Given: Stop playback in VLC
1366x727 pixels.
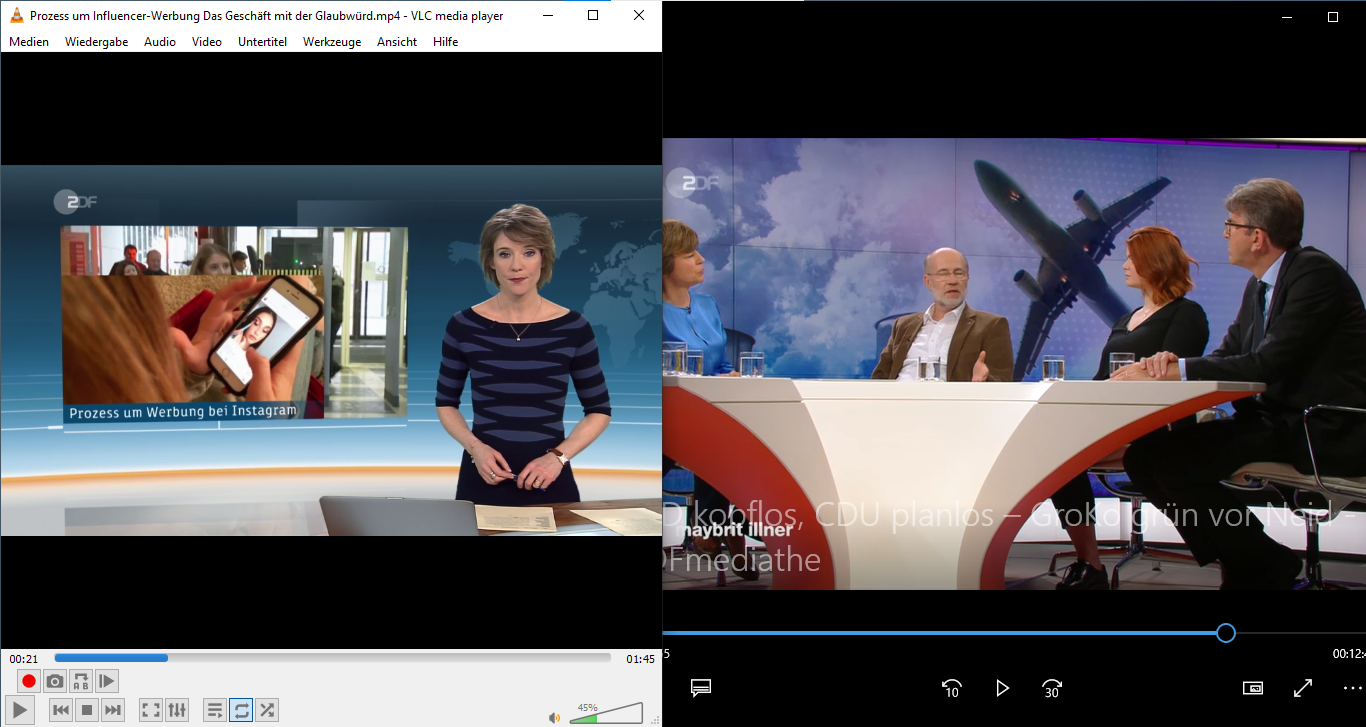Looking at the screenshot, I should point(87,710).
